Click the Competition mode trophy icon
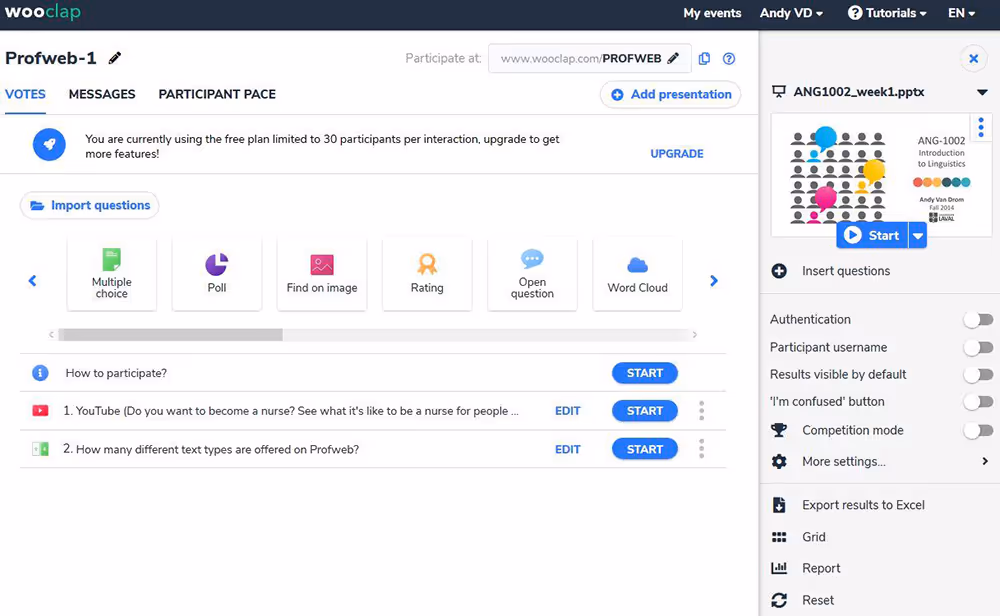This screenshot has height=616, width=1000. pos(779,430)
